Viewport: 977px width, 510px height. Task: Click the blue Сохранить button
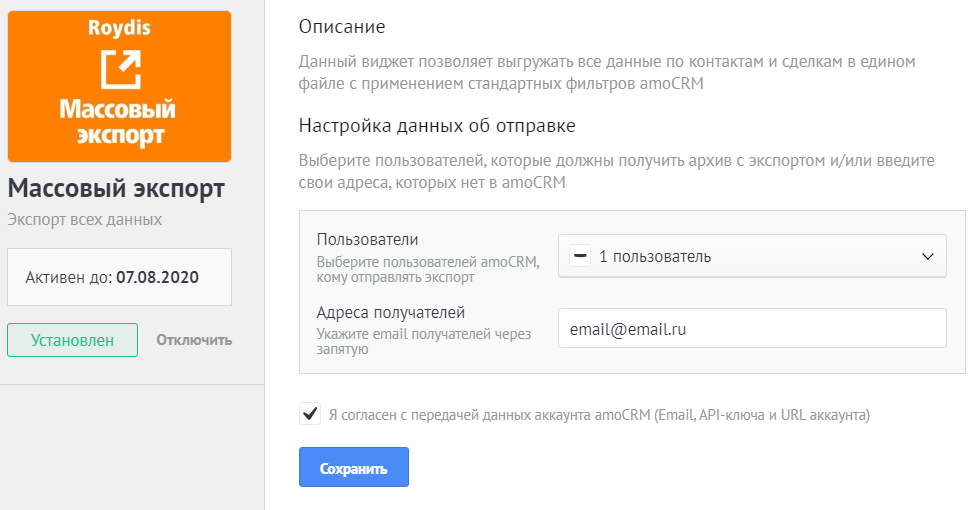(x=354, y=467)
